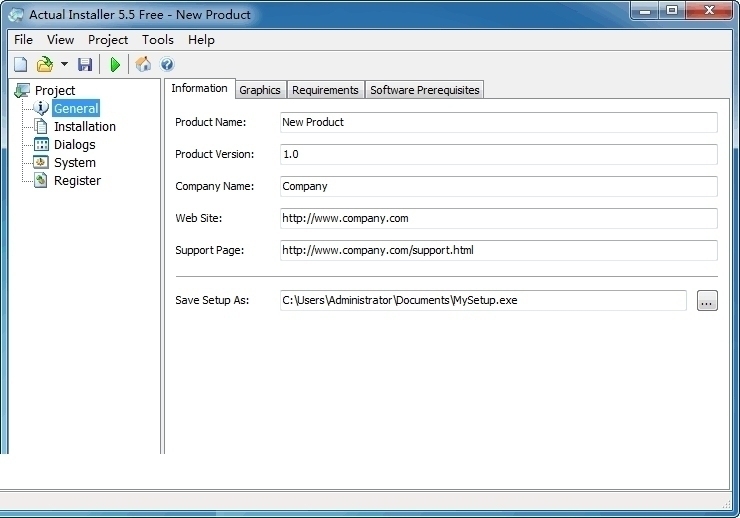Select Installation in the project tree
The image size is (740, 518).
click(84, 126)
